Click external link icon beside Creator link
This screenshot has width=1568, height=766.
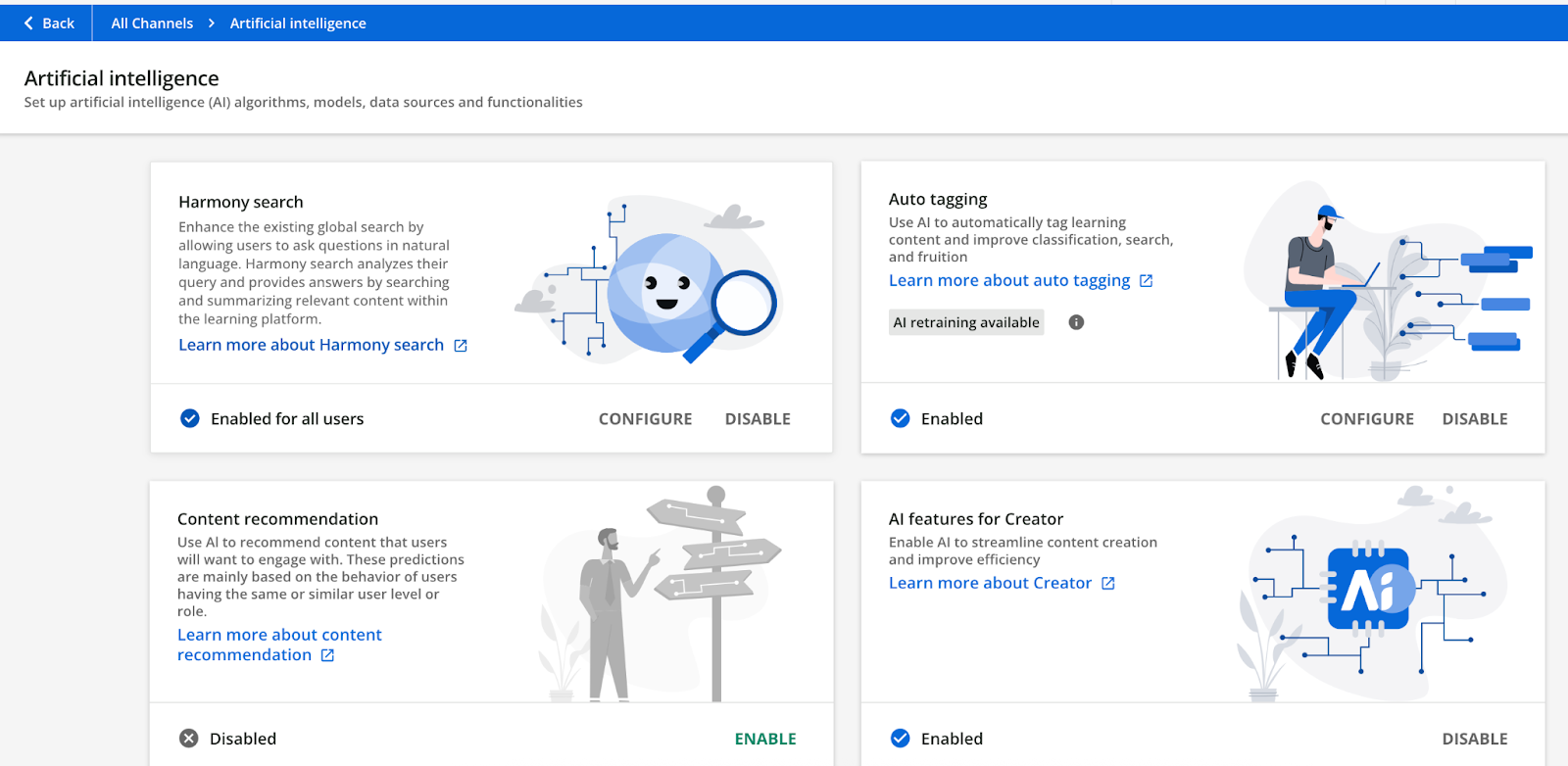(1108, 584)
